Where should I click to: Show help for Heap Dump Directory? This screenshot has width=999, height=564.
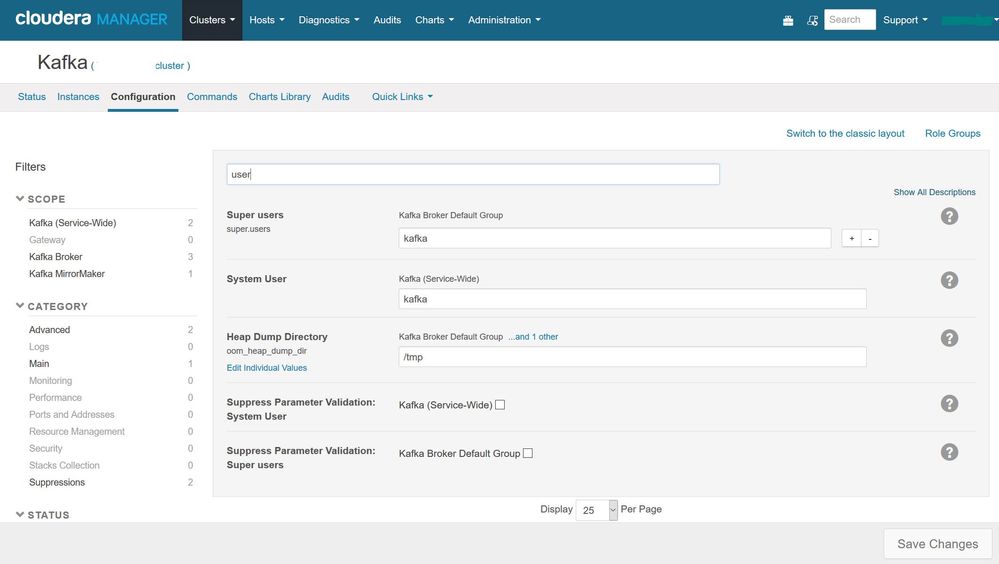click(x=949, y=338)
